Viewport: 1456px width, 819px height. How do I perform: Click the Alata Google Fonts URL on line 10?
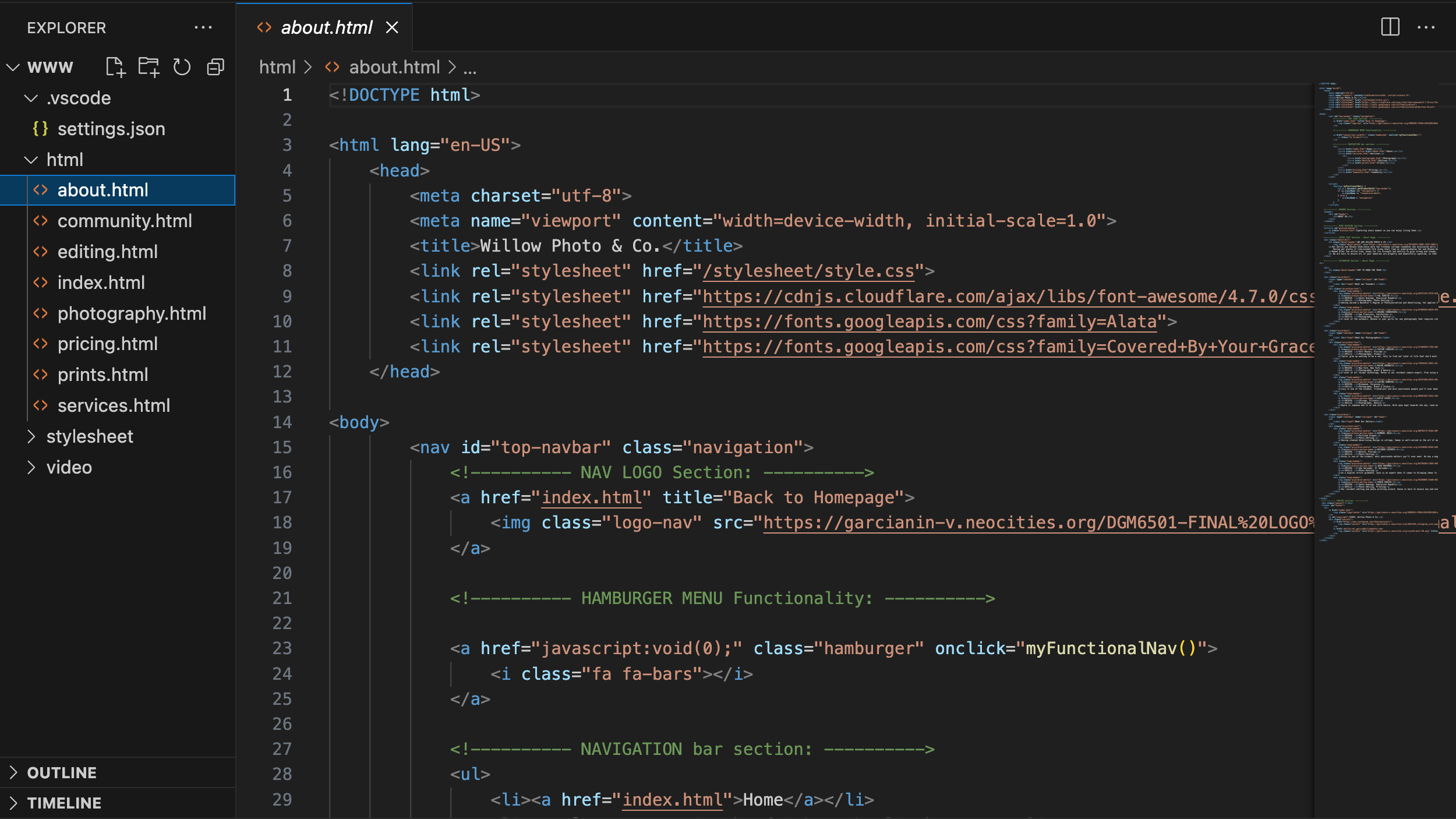(930, 322)
